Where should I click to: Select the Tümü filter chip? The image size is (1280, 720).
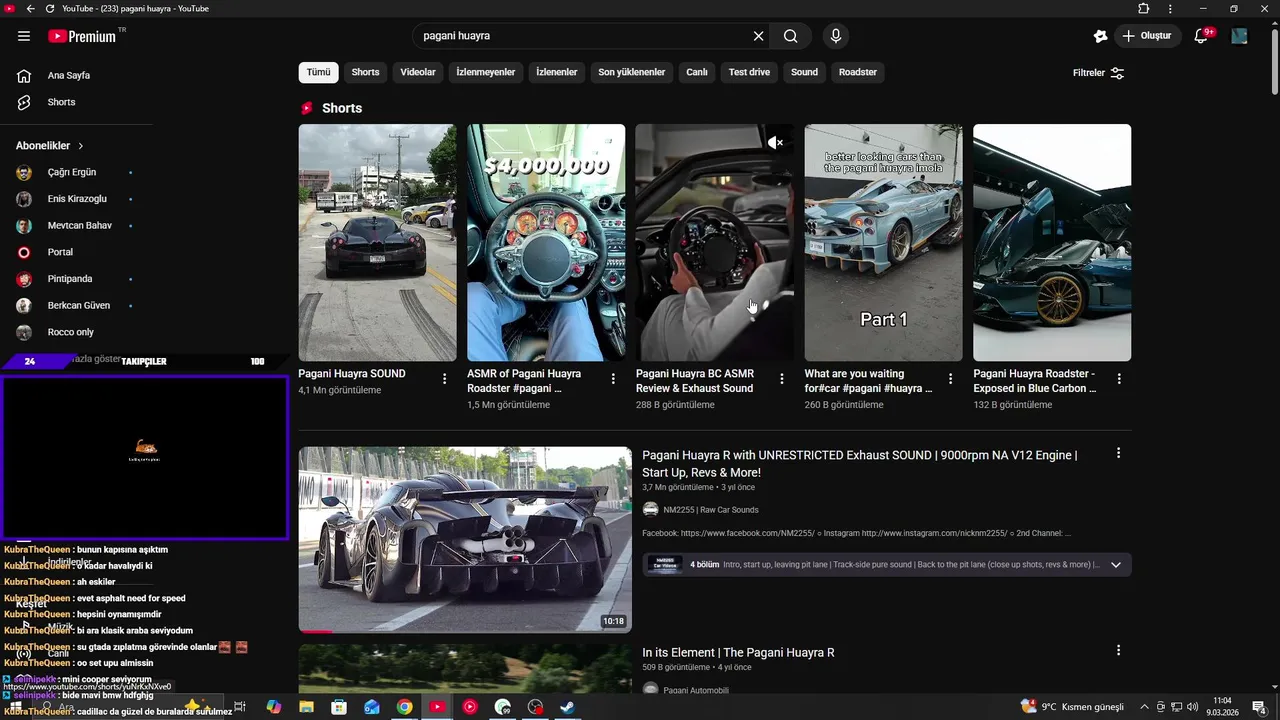point(318,72)
